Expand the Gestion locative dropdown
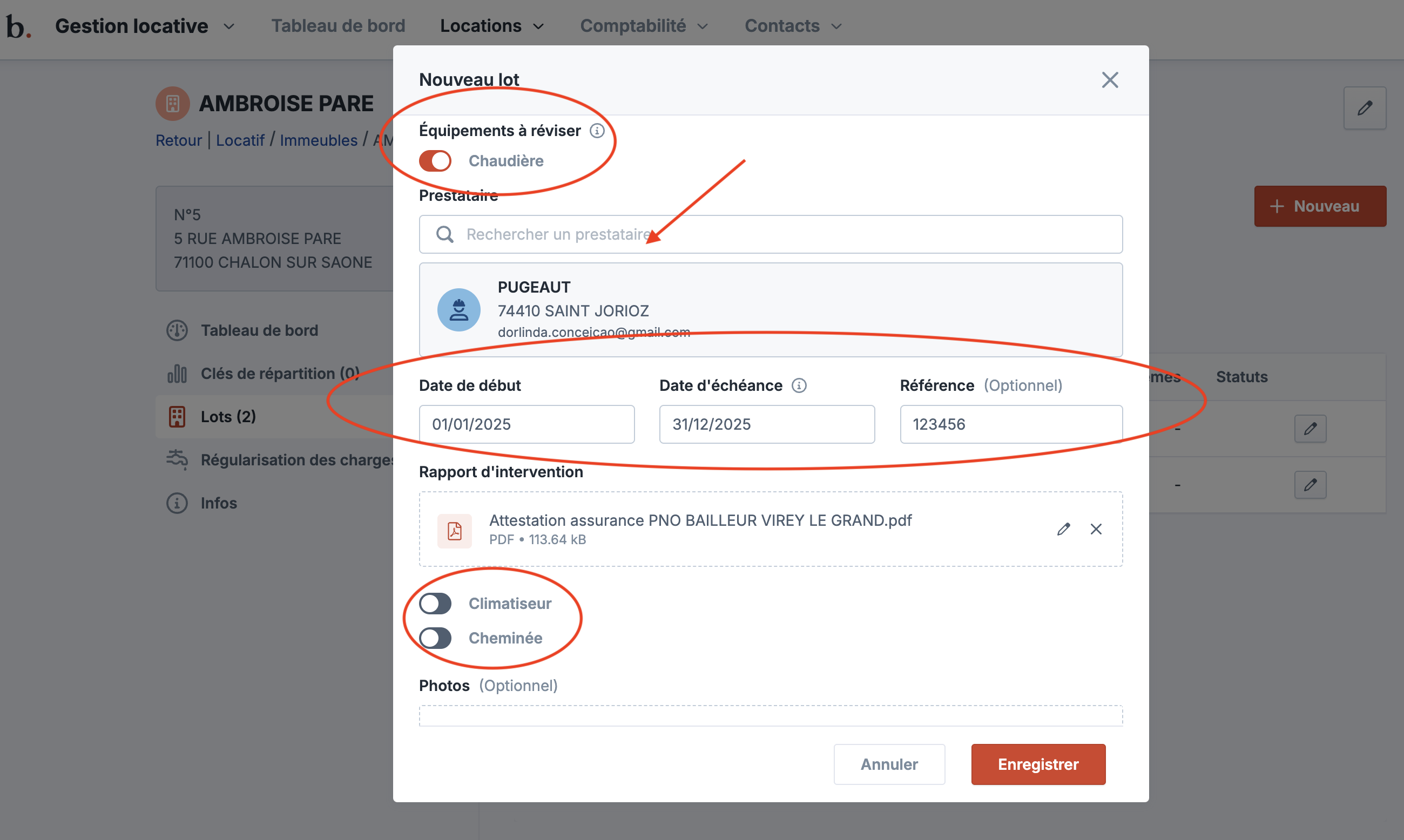This screenshot has width=1404, height=840. click(x=145, y=26)
